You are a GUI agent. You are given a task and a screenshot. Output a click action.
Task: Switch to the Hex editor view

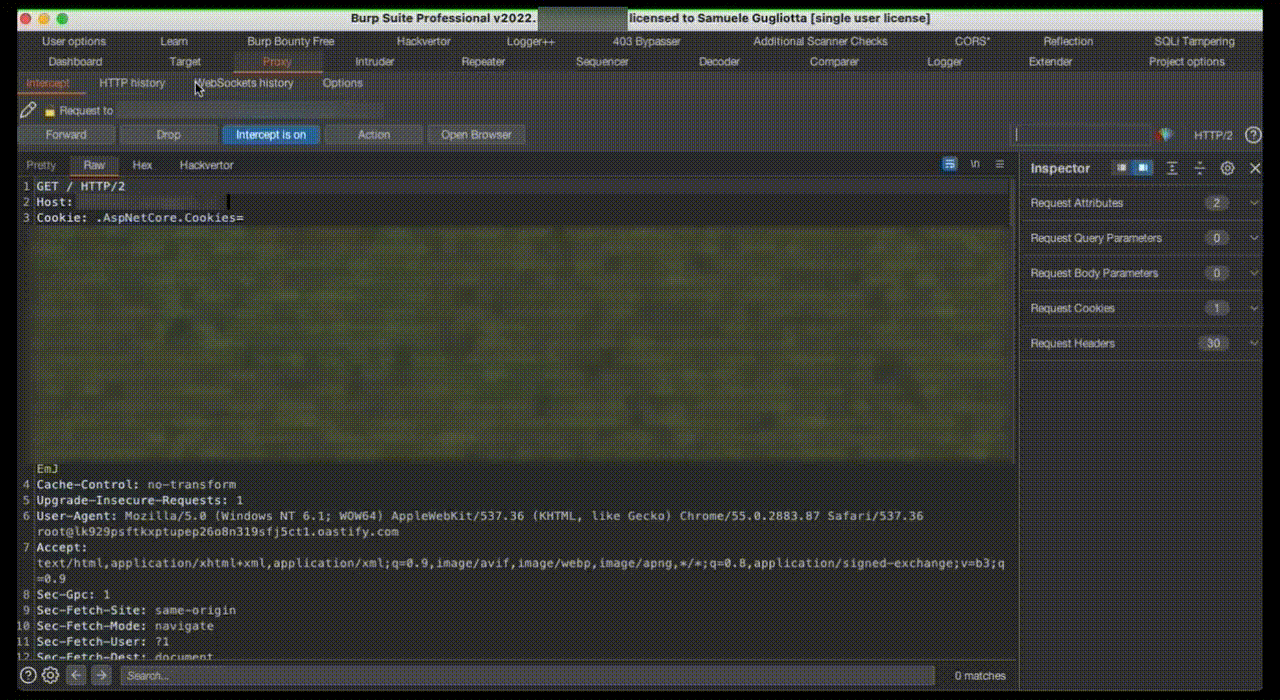[143, 165]
